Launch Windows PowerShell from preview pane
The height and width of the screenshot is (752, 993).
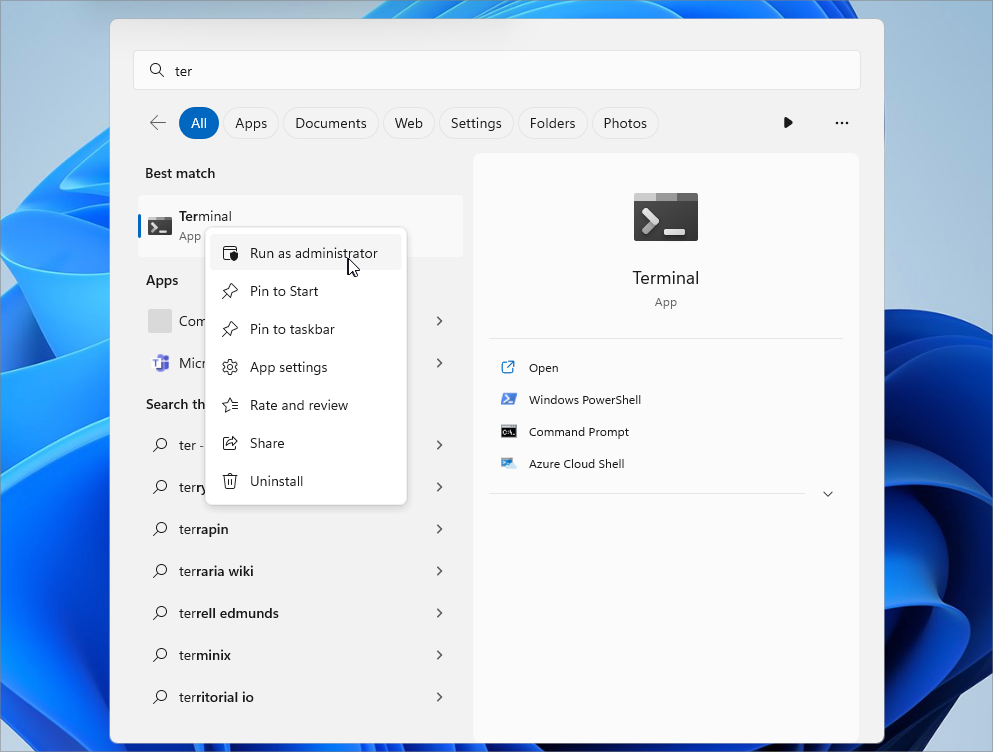pos(585,400)
